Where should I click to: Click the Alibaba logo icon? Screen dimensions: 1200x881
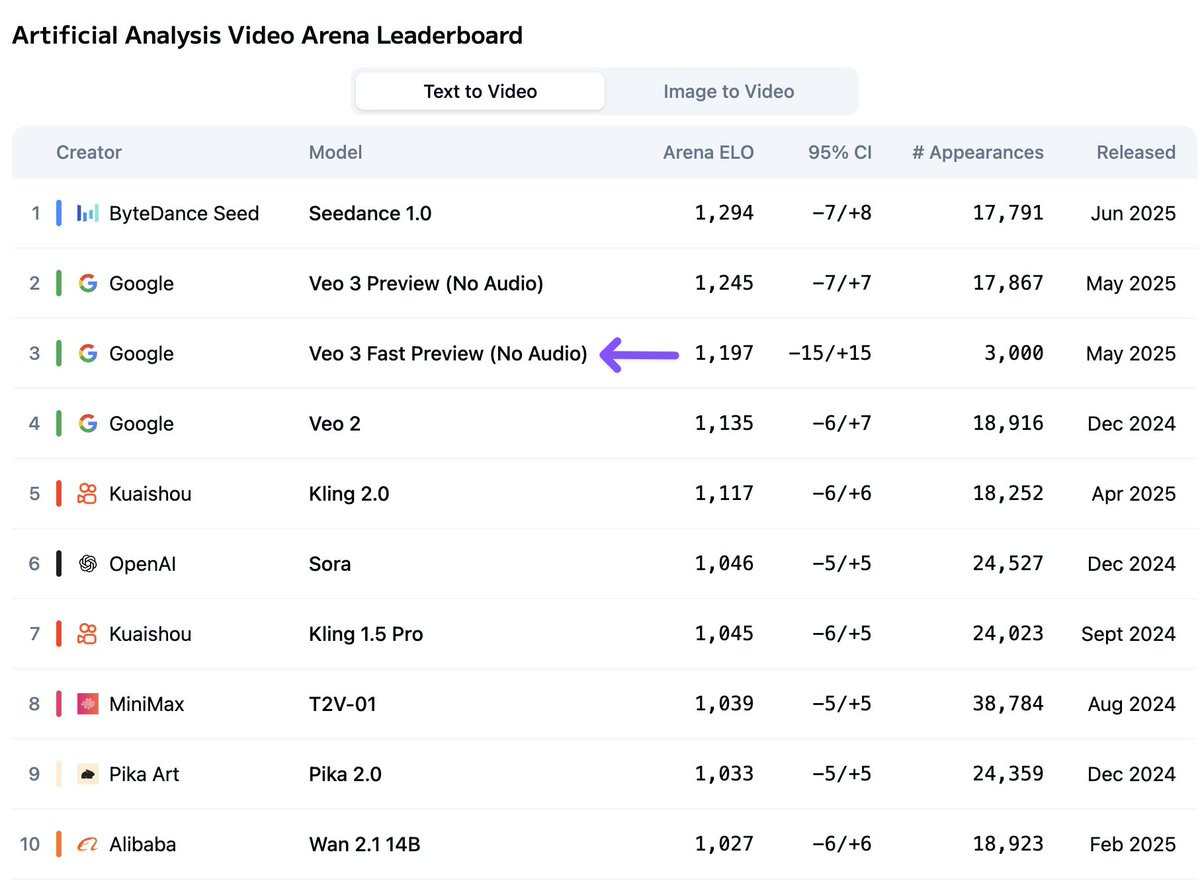tap(88, 844)
